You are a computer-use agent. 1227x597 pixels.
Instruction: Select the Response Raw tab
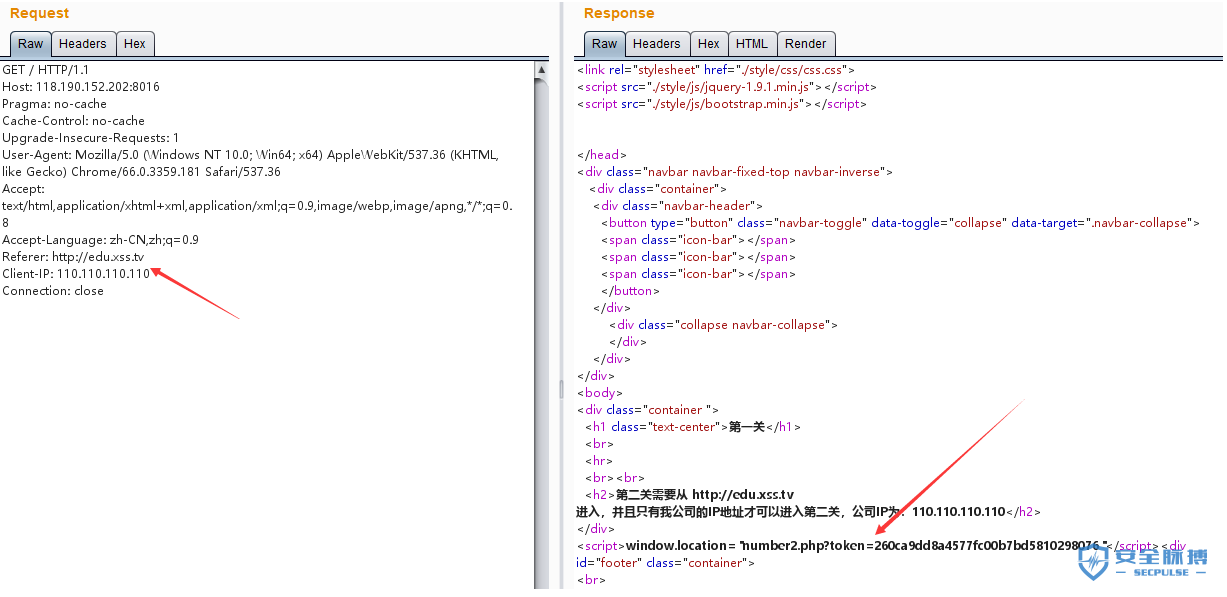[605, 44]
